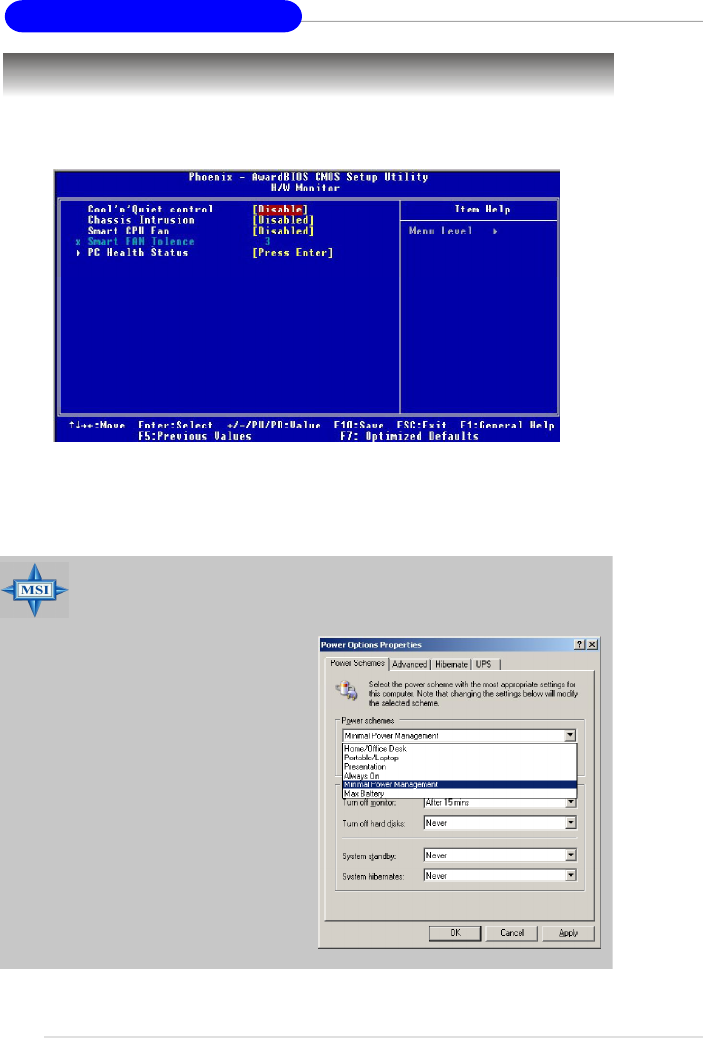The image size is (703, 1038).
Task: Open the Advanced tab
Action: (409, 664)
